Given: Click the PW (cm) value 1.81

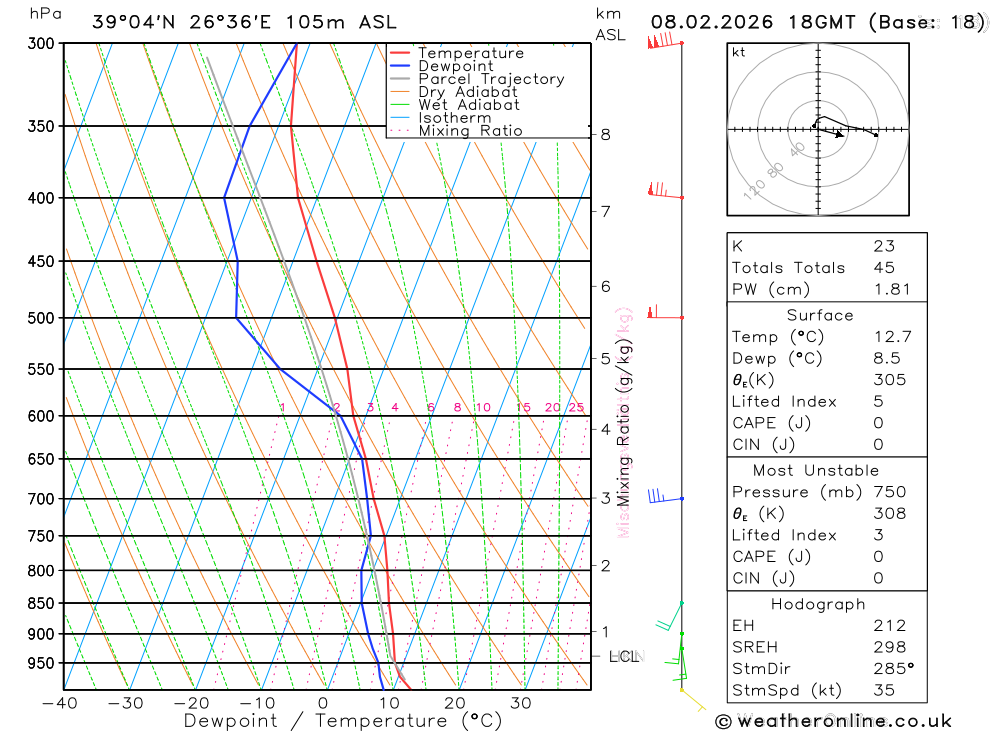Looking at the screenshot, I should tap(892, 290).
